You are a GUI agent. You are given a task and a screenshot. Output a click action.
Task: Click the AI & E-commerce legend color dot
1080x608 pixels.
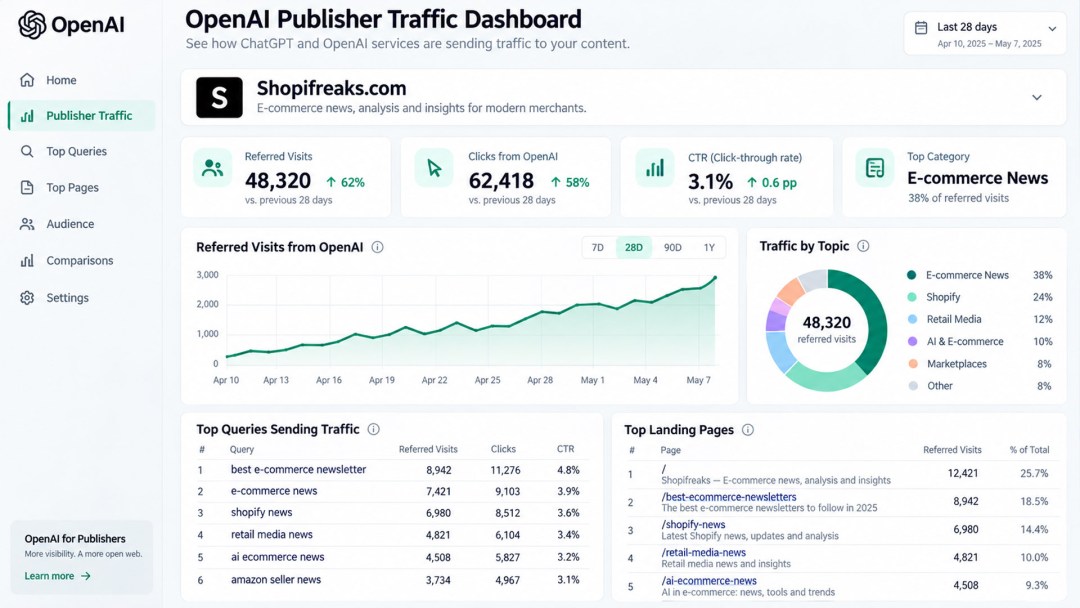pyautogui.click(x=912, y=341)
